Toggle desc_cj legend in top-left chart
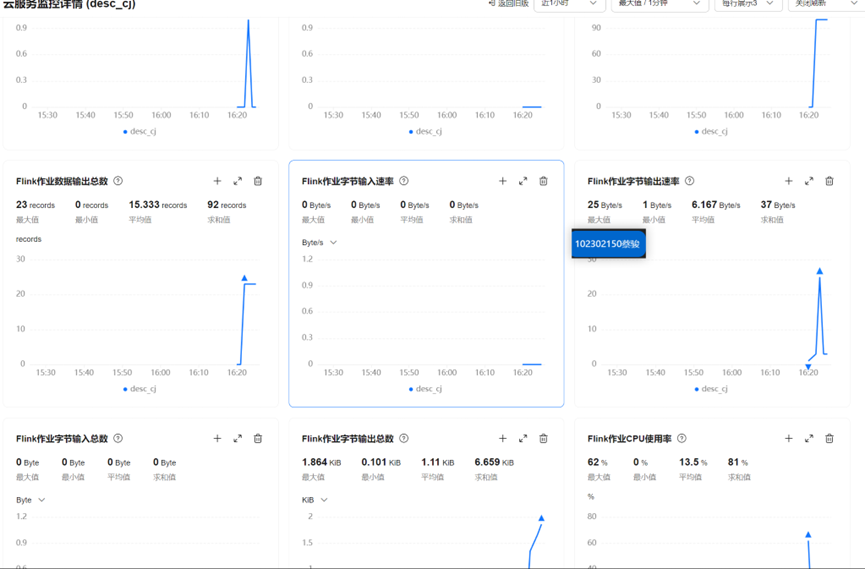 (x=140, y=131)
